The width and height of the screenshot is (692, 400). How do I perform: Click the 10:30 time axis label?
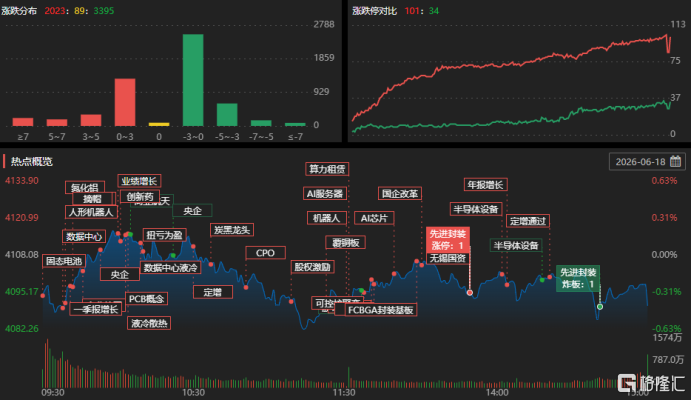193,392
